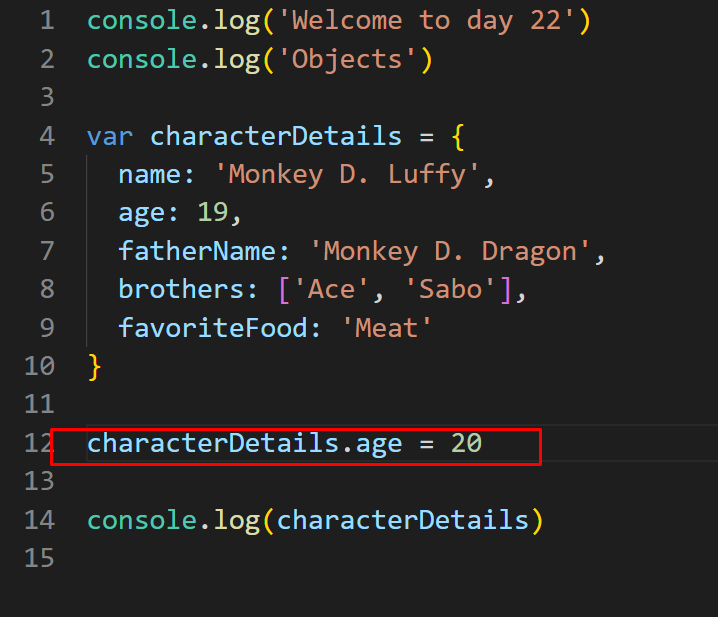Click line number 15 in the gutter
This screenshot has height=617, width=718.
[39, 558]
